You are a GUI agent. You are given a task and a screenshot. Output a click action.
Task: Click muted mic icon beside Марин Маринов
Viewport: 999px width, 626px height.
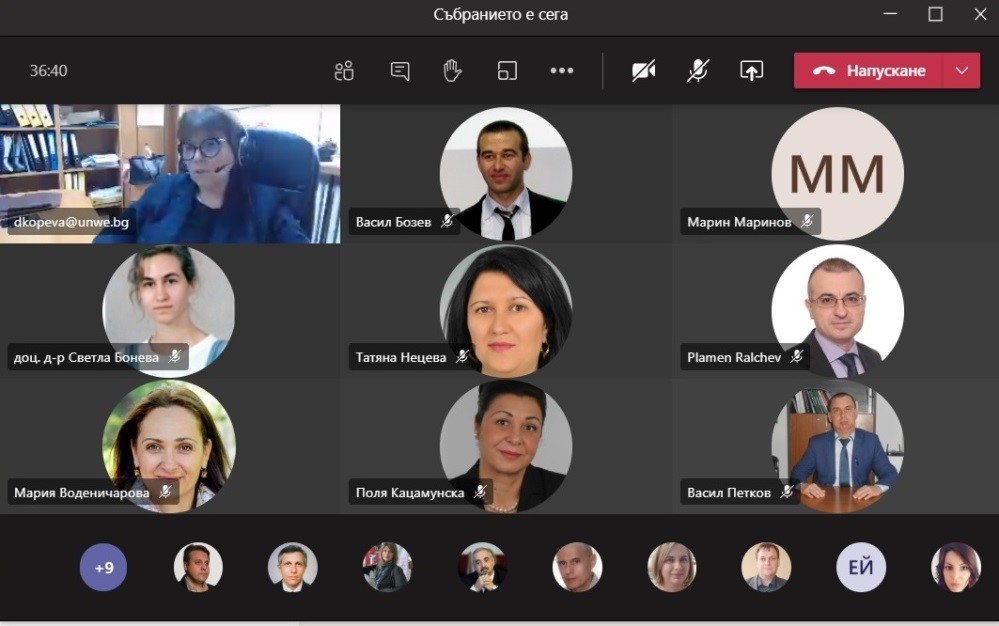coord(807,222)
